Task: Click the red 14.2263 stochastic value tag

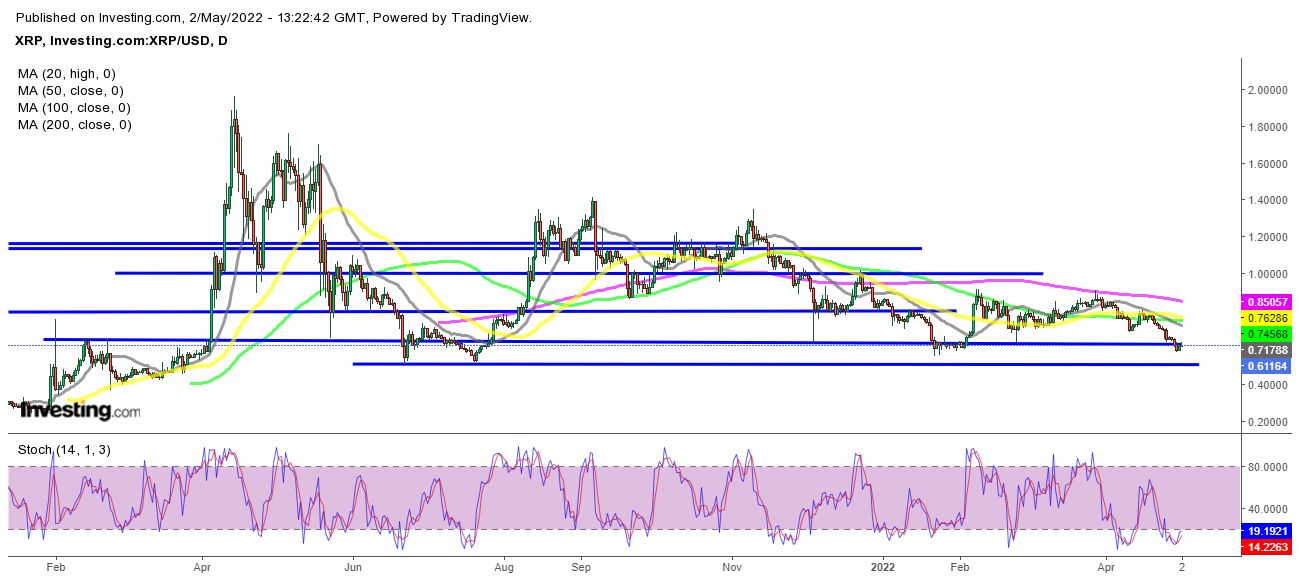Action: (x=1268, y=548)
